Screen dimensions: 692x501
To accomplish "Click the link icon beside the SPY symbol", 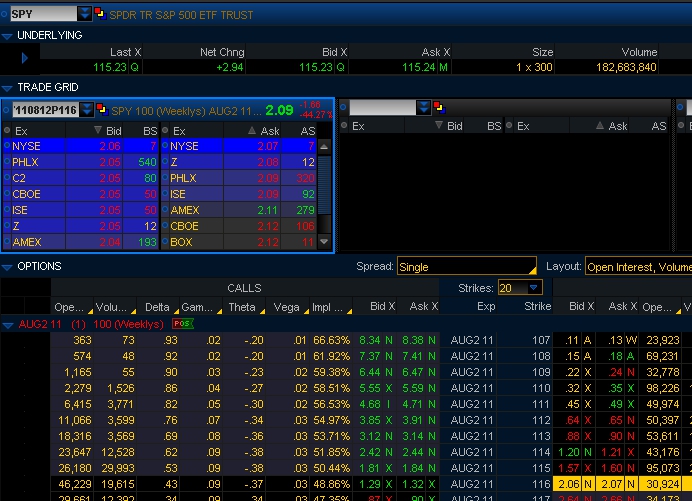I will coord(100,14).
